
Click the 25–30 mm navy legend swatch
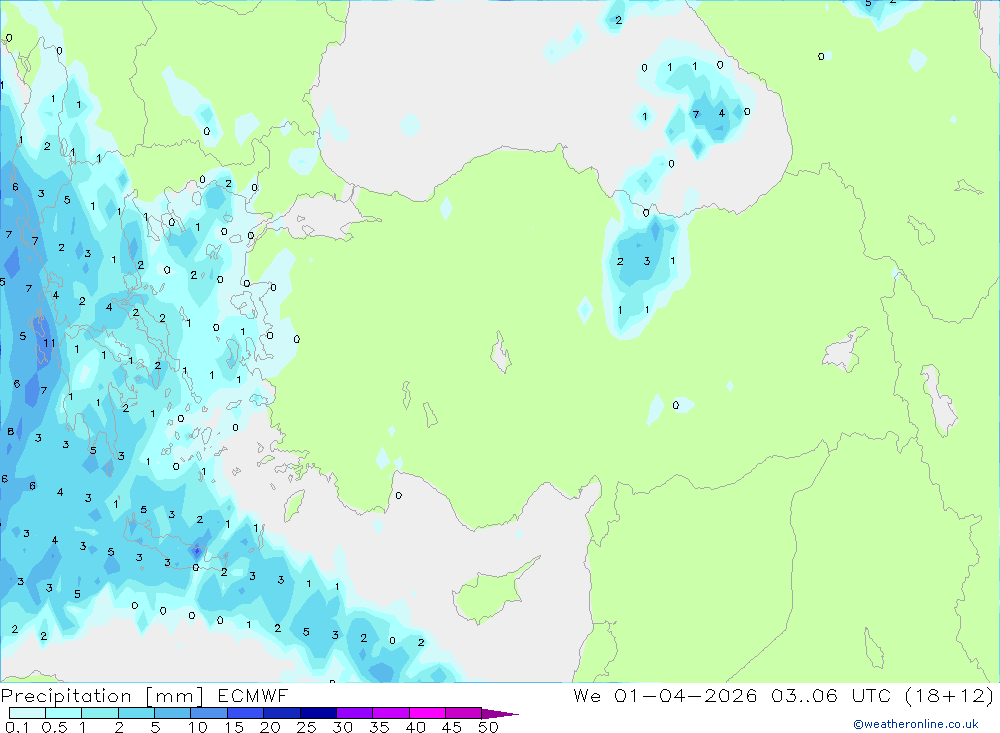318,713
